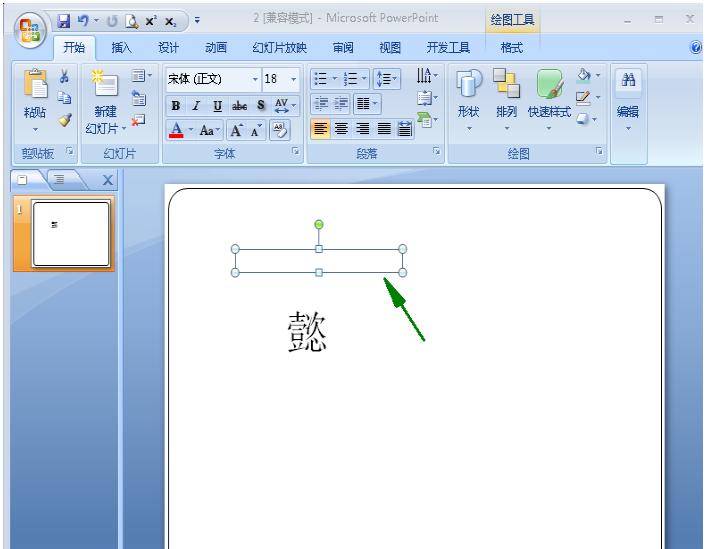The width and height of the screenshot is (707, 549).
Task: Open character spacing options
Action: pyautogui.click(x=285, y=106)
